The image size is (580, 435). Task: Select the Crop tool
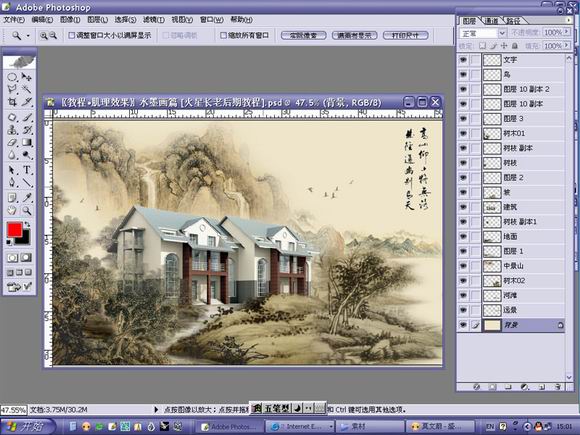coord(13,102)
